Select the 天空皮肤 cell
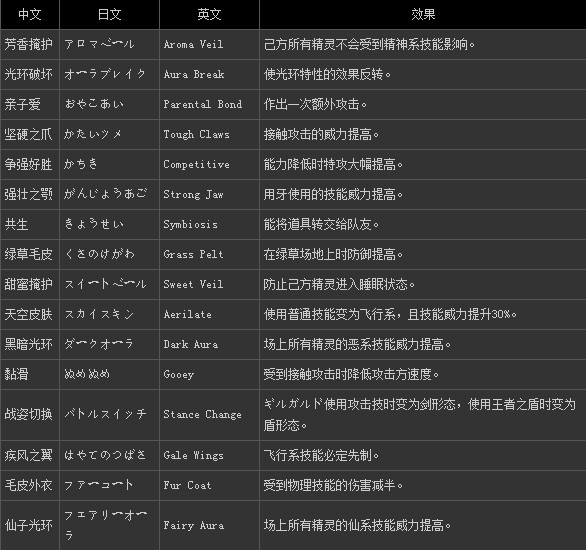 pyautogui.click(x=30, y=314)
